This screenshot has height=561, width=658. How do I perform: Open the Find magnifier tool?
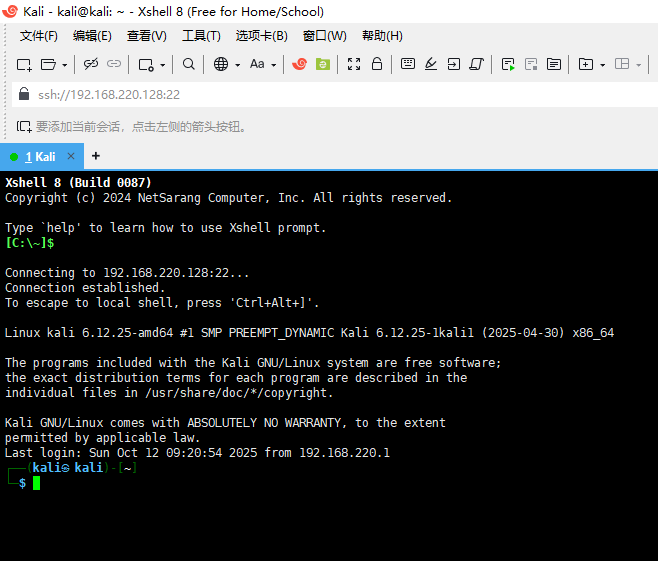(189, 64)
